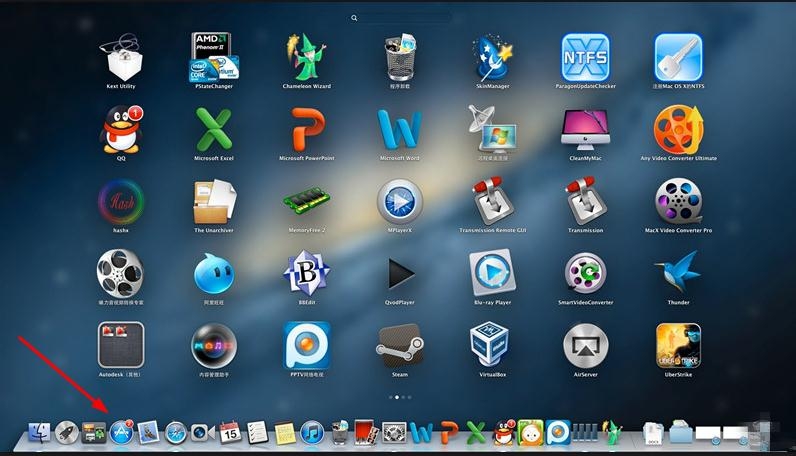Open Kext Utility from Launchpad
Viewport: 796px width, 456px height.
pyautogui.click(x=121, y=57)
